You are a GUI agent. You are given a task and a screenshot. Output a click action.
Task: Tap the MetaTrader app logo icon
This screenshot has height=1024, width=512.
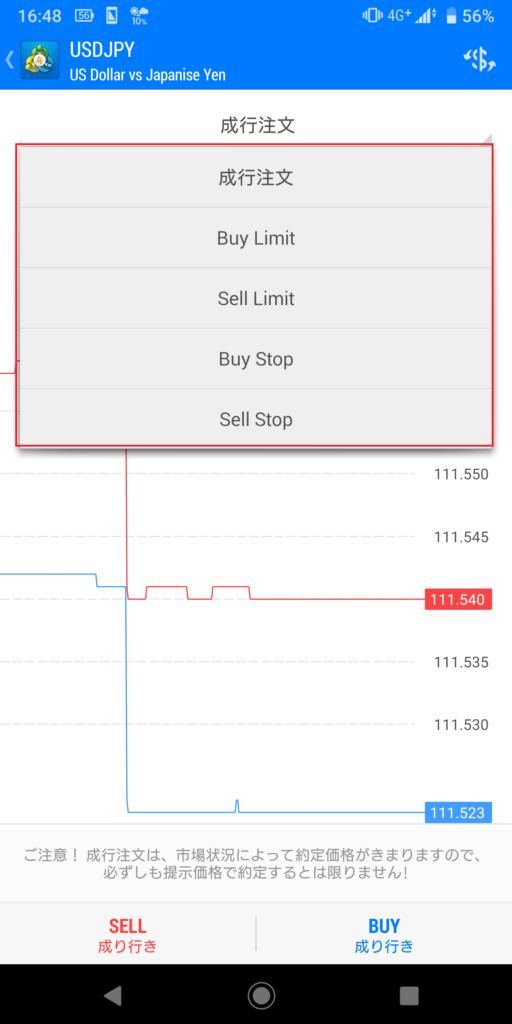[40, 60]
